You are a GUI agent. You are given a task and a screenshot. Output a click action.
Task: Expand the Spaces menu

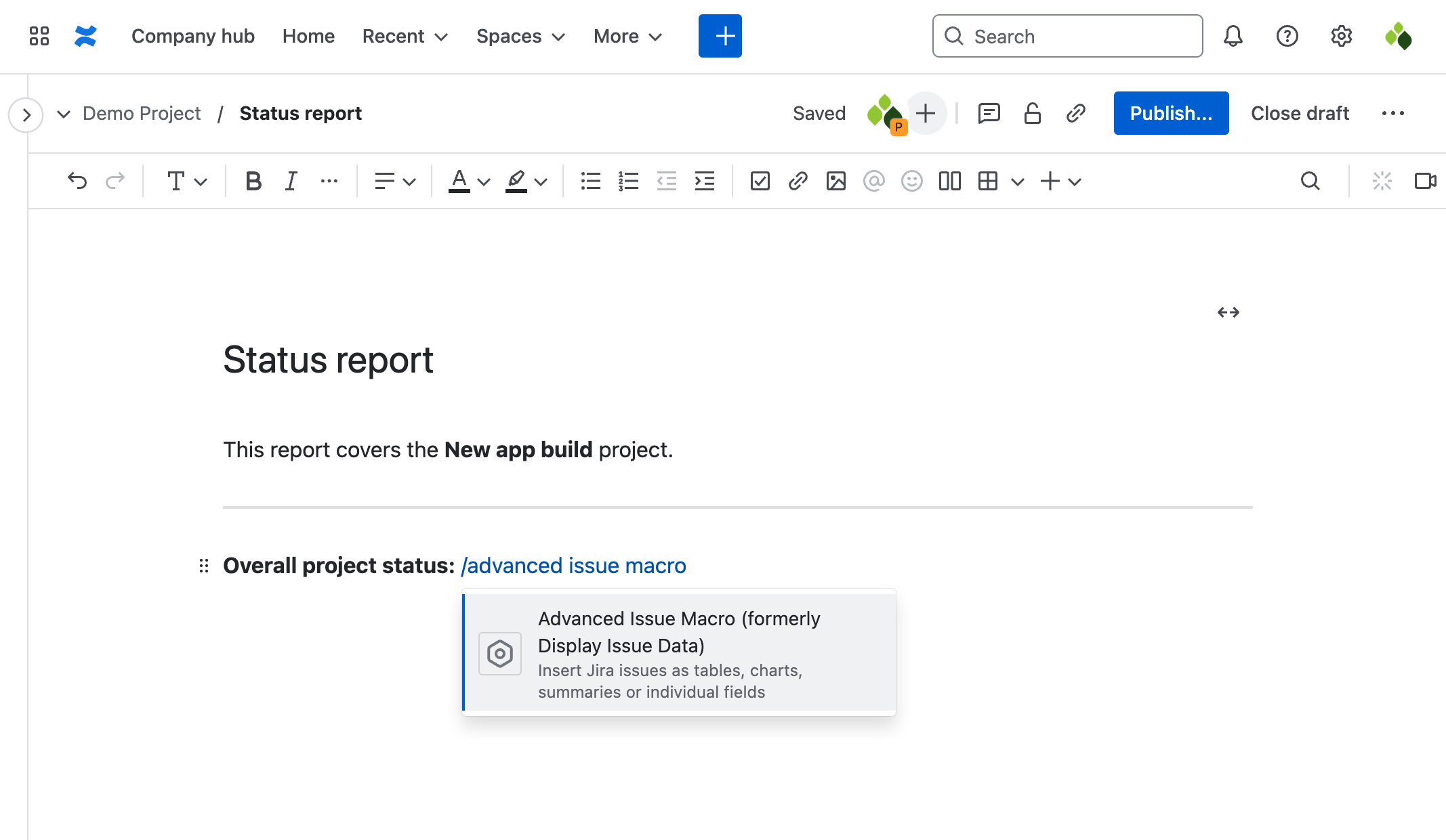[x=520, y=36]
